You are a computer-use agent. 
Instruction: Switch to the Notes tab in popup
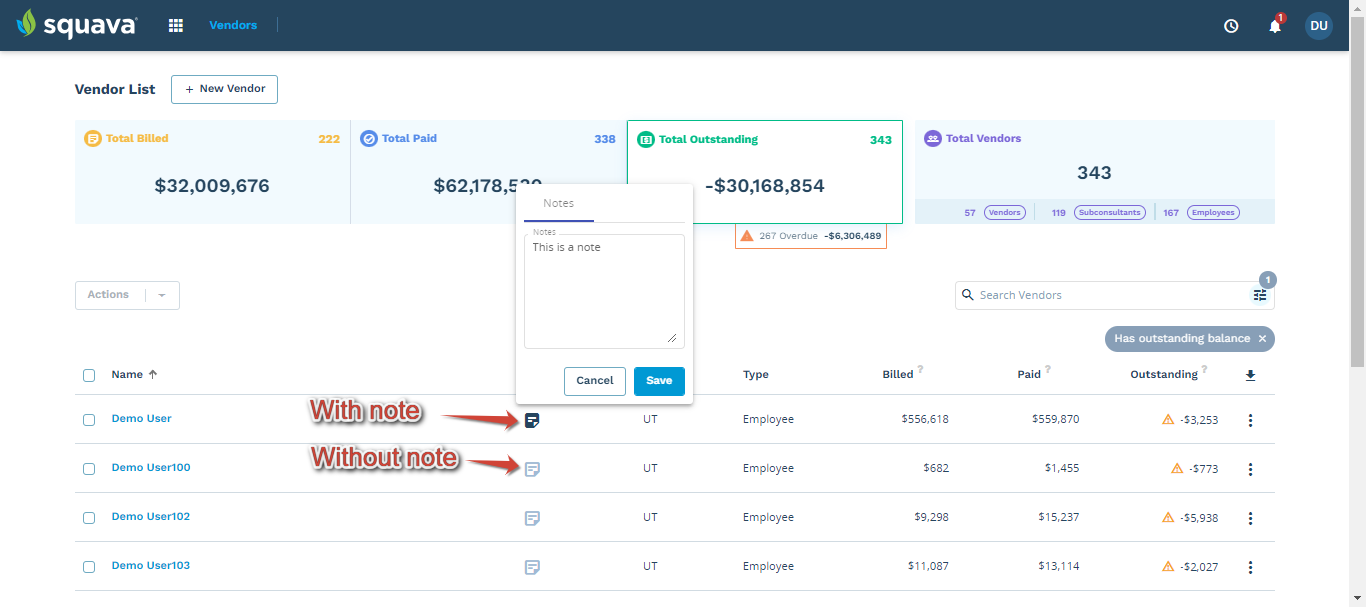(x=559, y=203)
